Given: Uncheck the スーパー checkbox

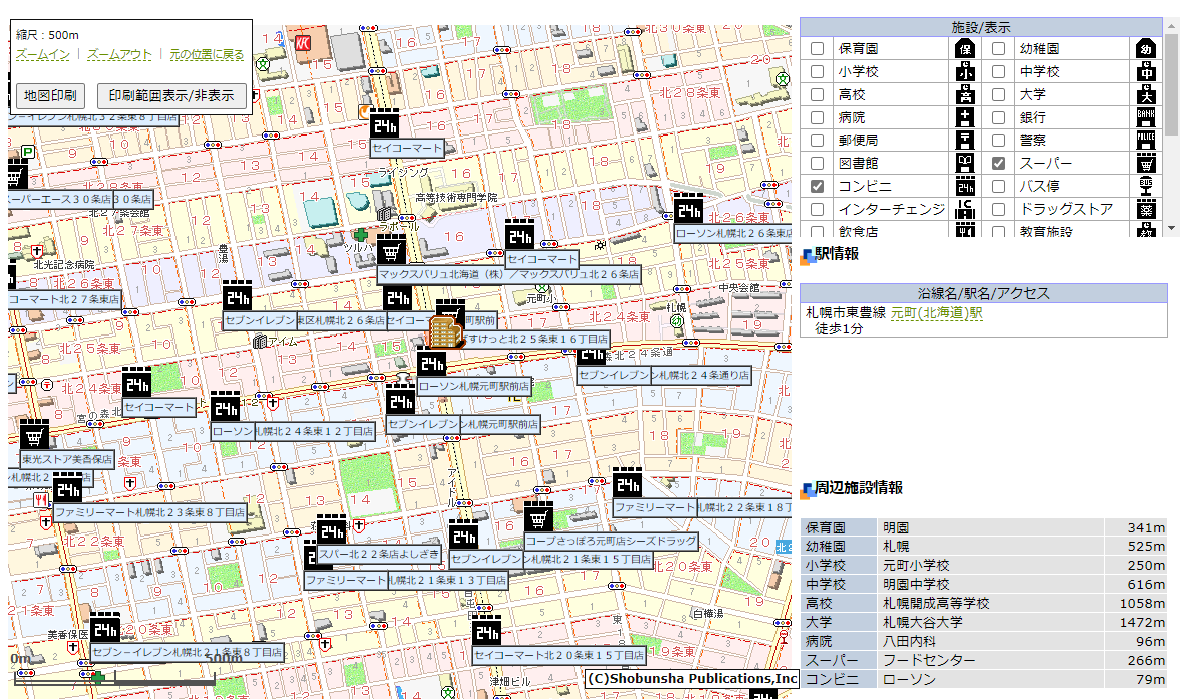Looking at the screenshot, I should click(x=998, y=164).
